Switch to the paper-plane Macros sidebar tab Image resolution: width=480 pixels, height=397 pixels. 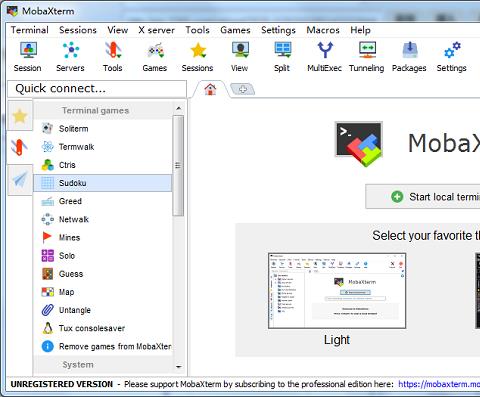click(20, 180)
